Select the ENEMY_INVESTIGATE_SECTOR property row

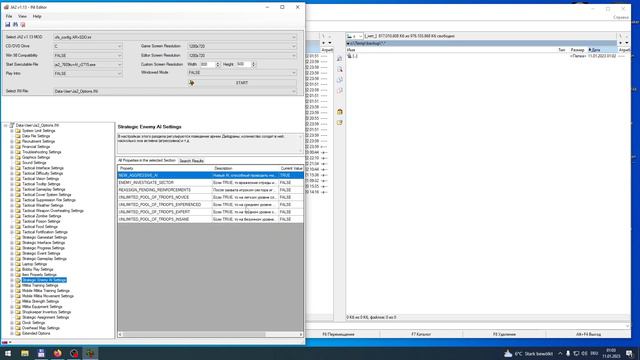(x=210, y=182)
